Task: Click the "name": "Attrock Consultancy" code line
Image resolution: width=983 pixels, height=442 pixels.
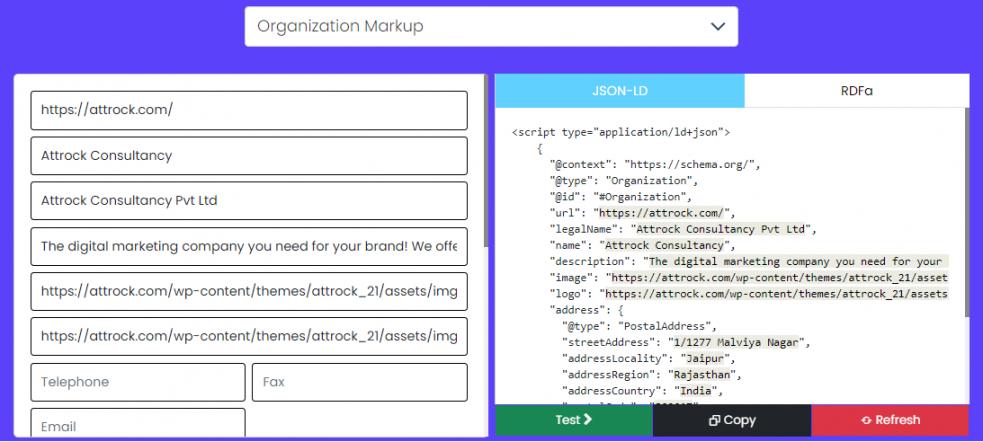Action: click(x=643, y=246)
